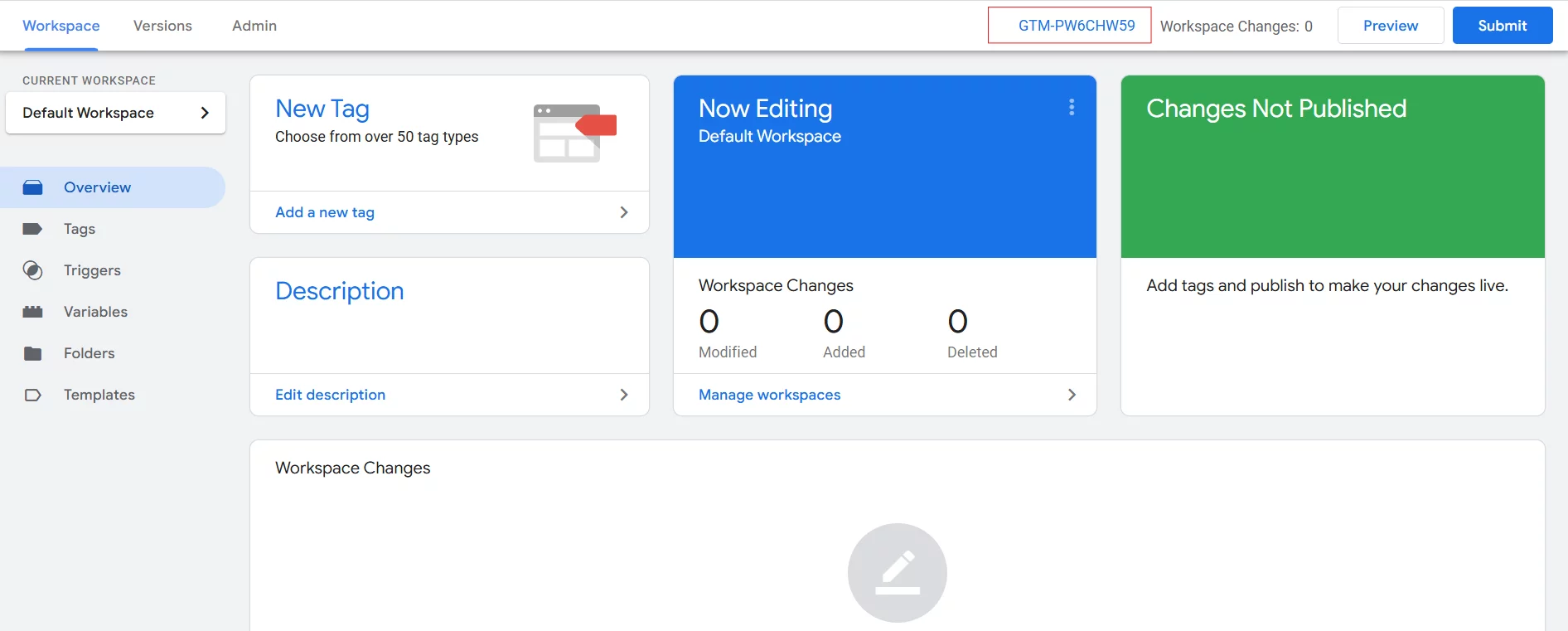Viewport: 1568px width, 631px height.
Task: Click the Description heading
Action: coord(340,291)
